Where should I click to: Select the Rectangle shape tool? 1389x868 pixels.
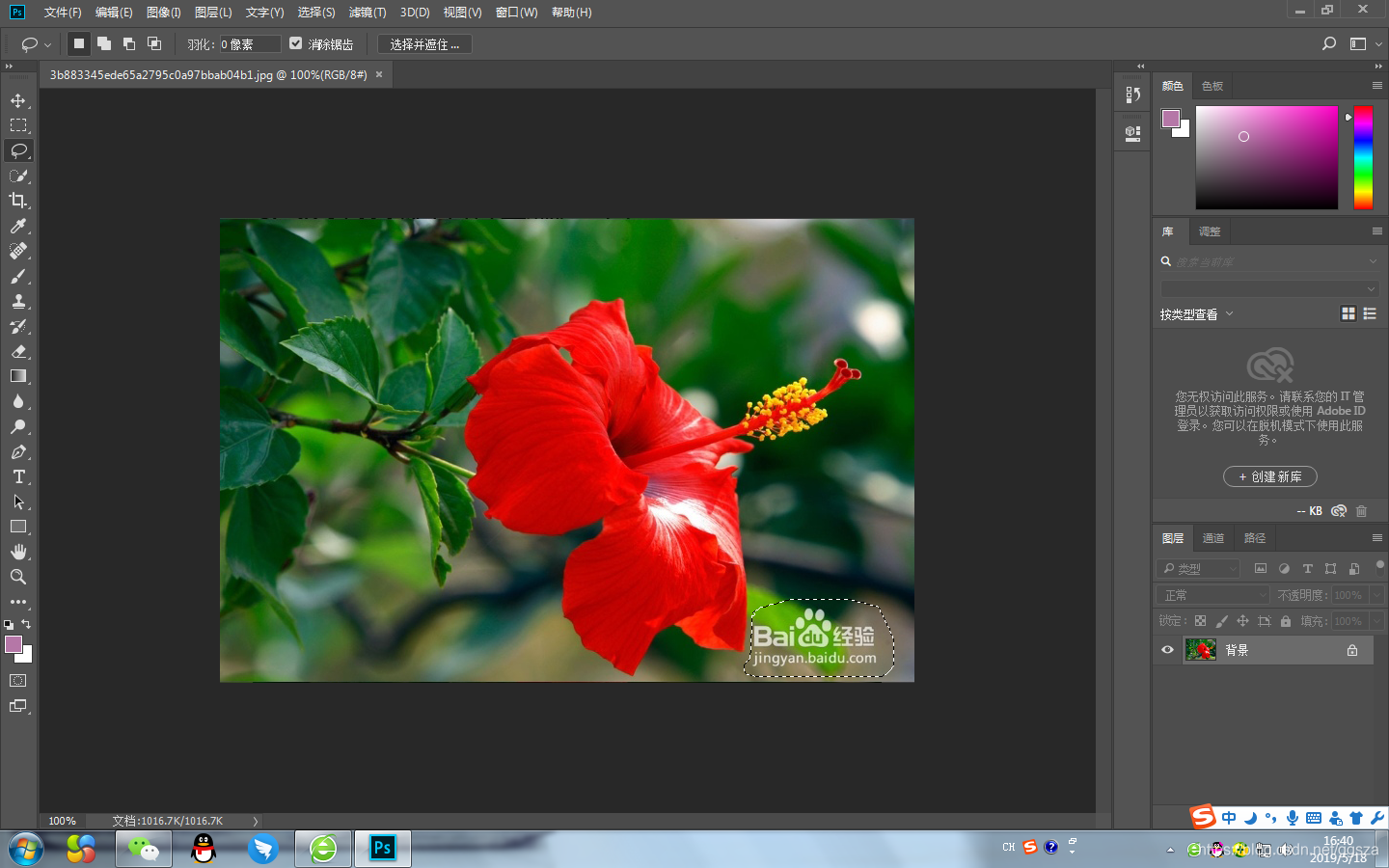pos(18,527)
